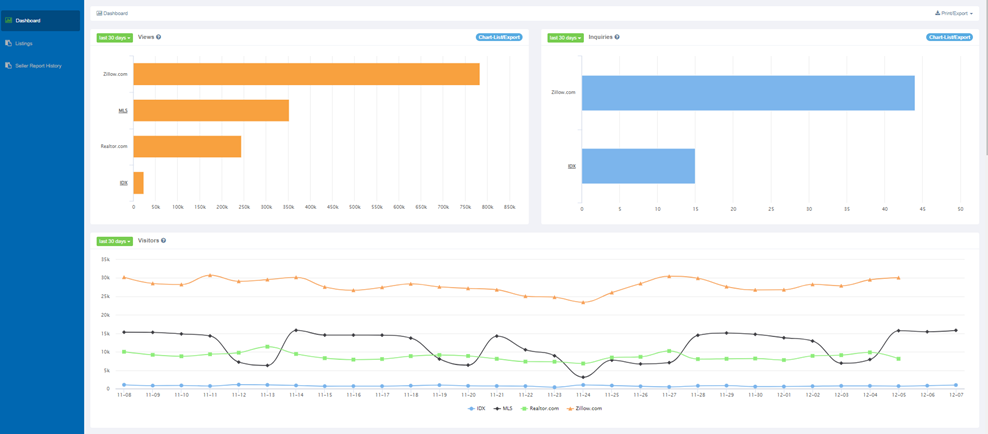Click the IDX bar in Inquiries chart
This screenshot has height=434, width=988.
[x=638, y=166]
